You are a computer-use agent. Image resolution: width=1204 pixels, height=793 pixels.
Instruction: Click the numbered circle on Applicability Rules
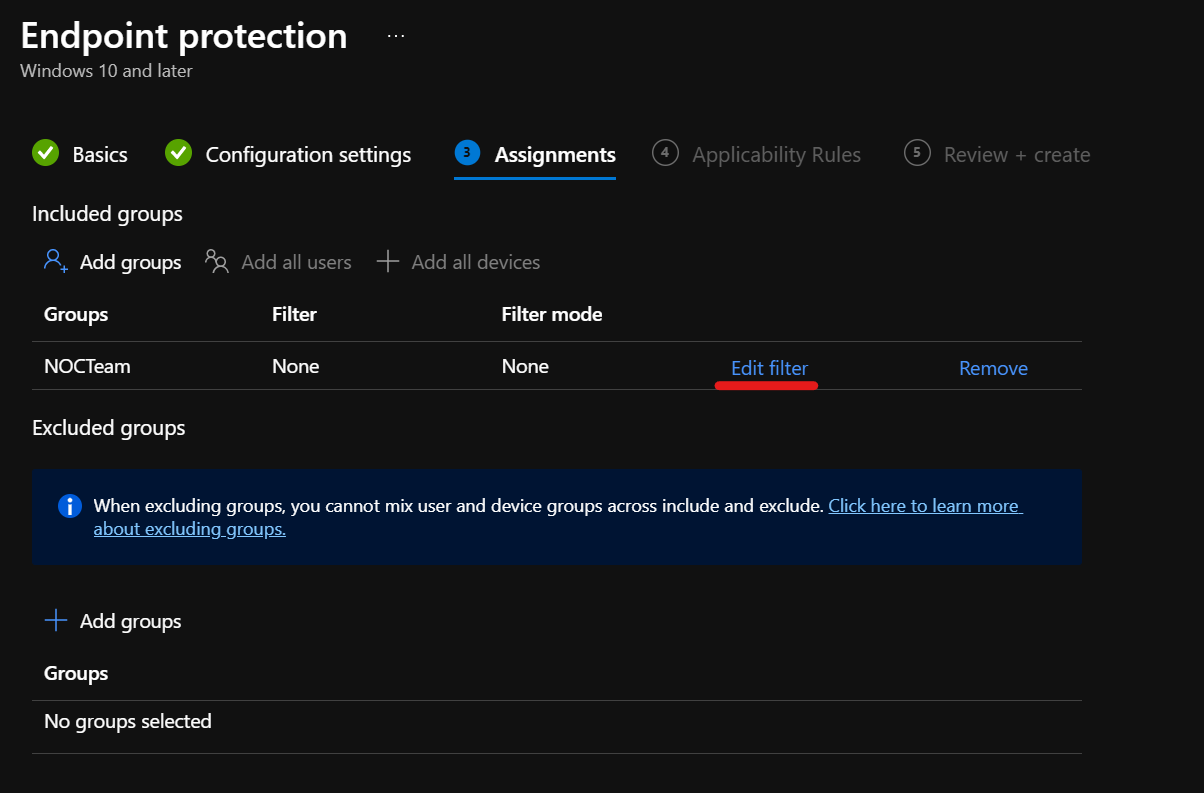(x=665, y=153)
